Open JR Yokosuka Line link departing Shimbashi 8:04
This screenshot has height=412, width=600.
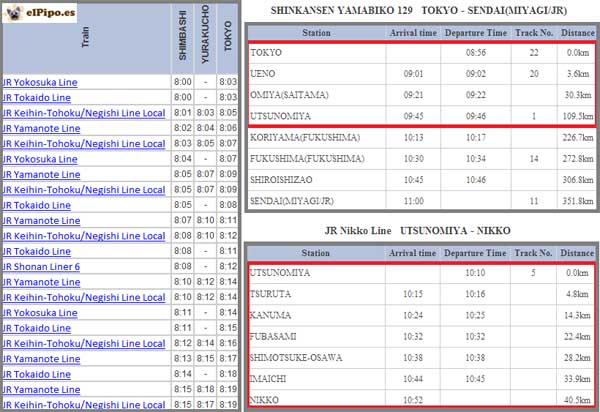pyautogui.click(x=40, y=159)
